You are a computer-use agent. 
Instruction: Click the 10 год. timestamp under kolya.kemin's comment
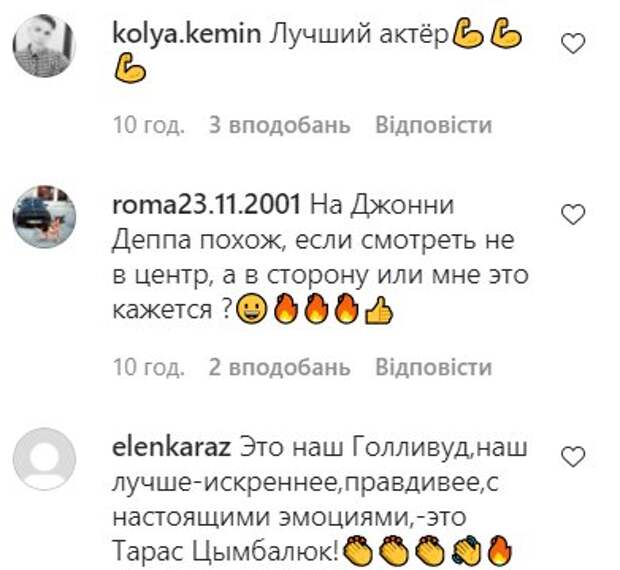tap(149, 125)
